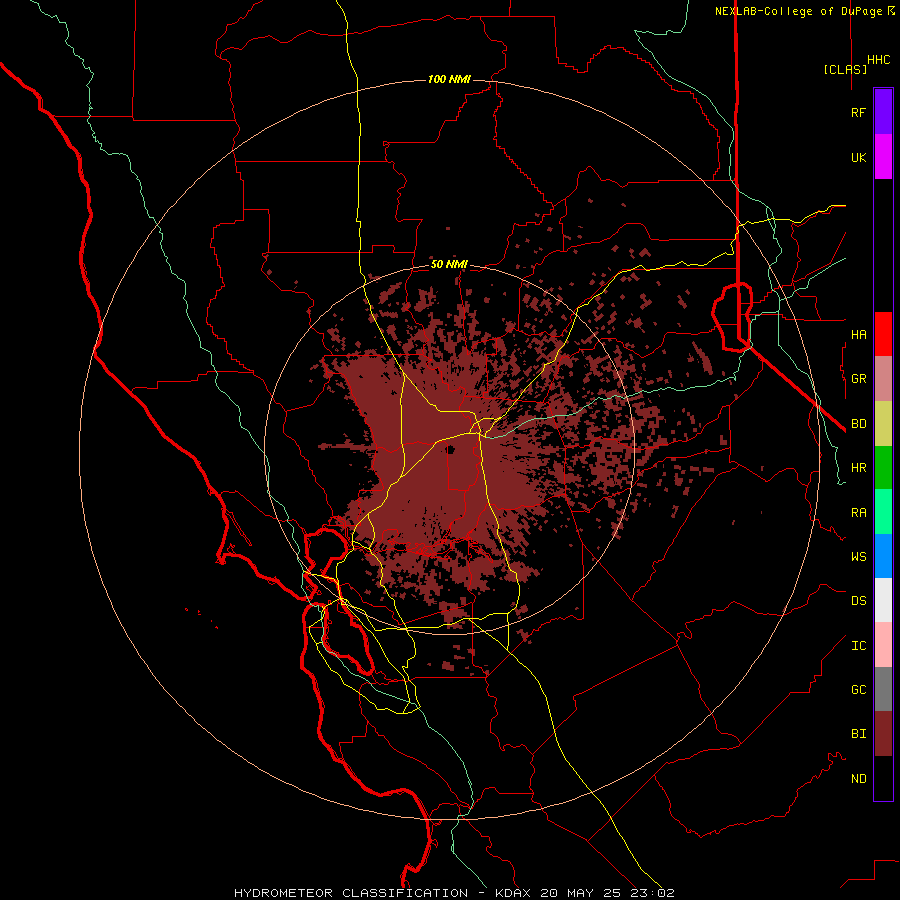Click the RA light green legend swatch

click(883, 512)
